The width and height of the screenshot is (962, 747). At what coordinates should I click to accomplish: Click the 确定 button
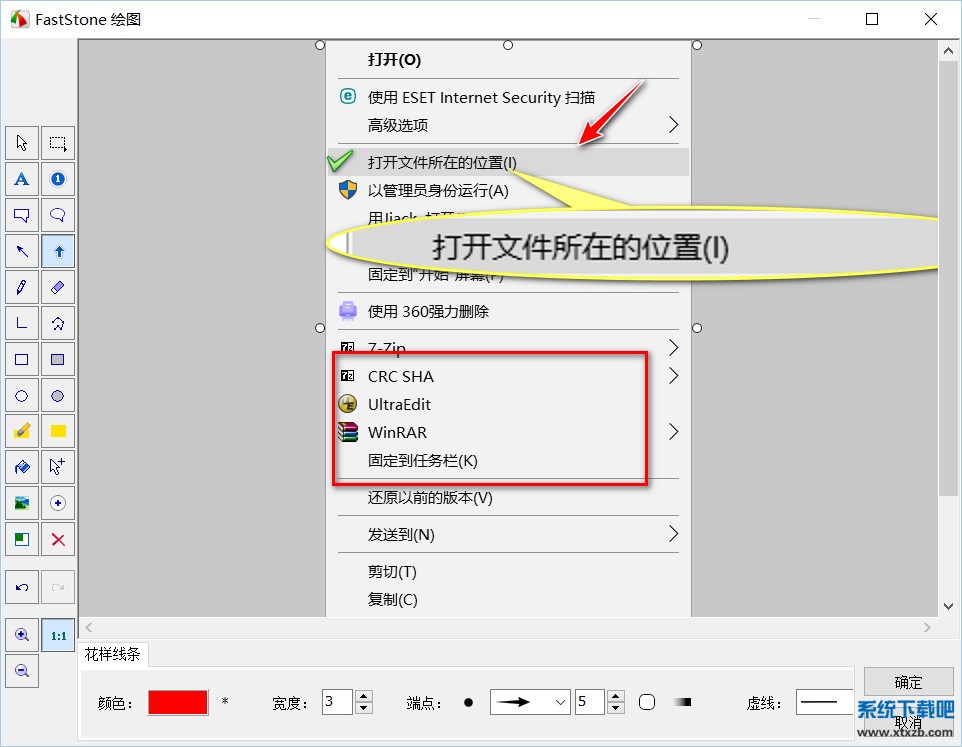[908, 682]
